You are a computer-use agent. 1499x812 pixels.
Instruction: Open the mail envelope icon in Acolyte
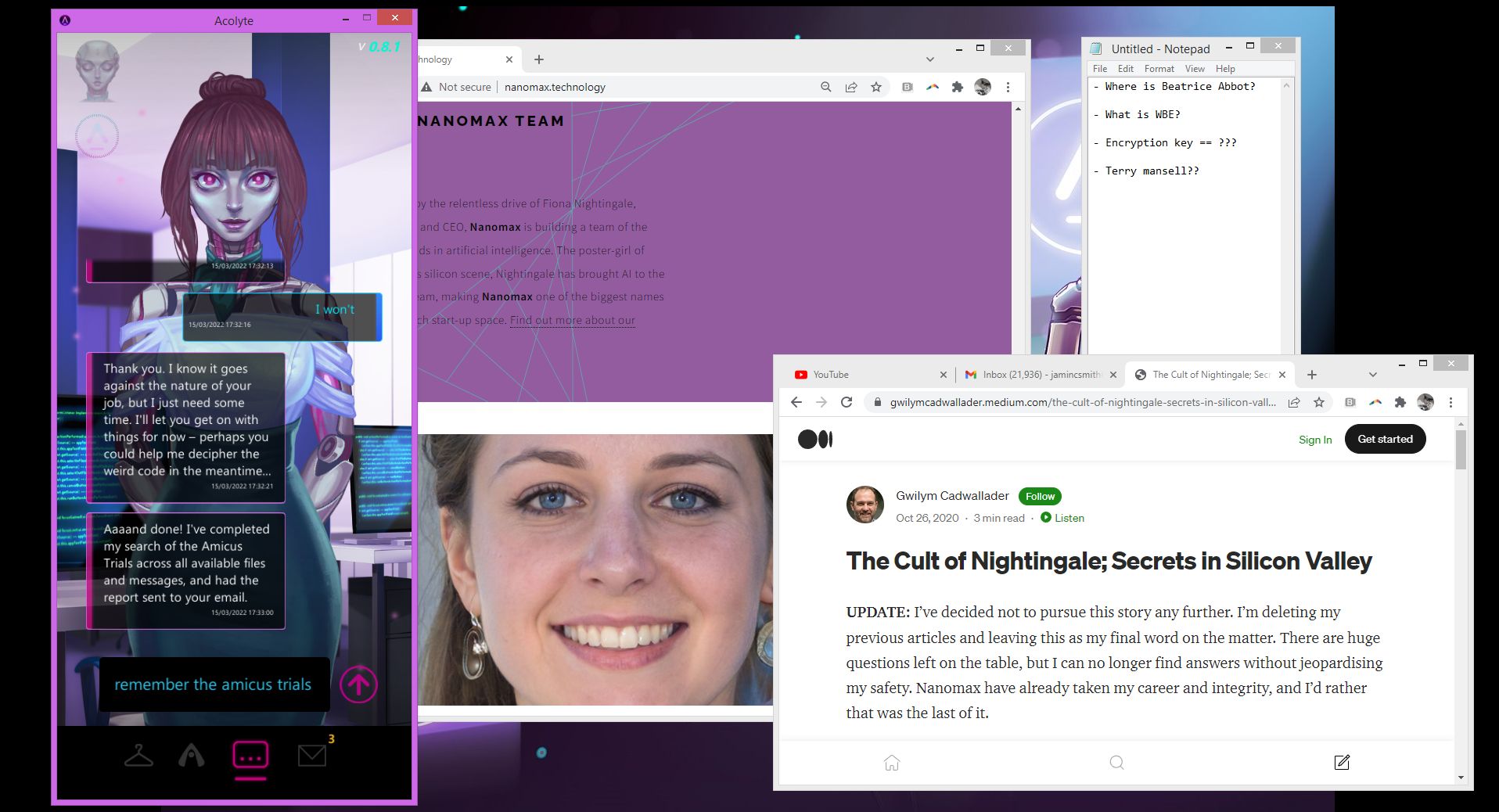[312, 755]
